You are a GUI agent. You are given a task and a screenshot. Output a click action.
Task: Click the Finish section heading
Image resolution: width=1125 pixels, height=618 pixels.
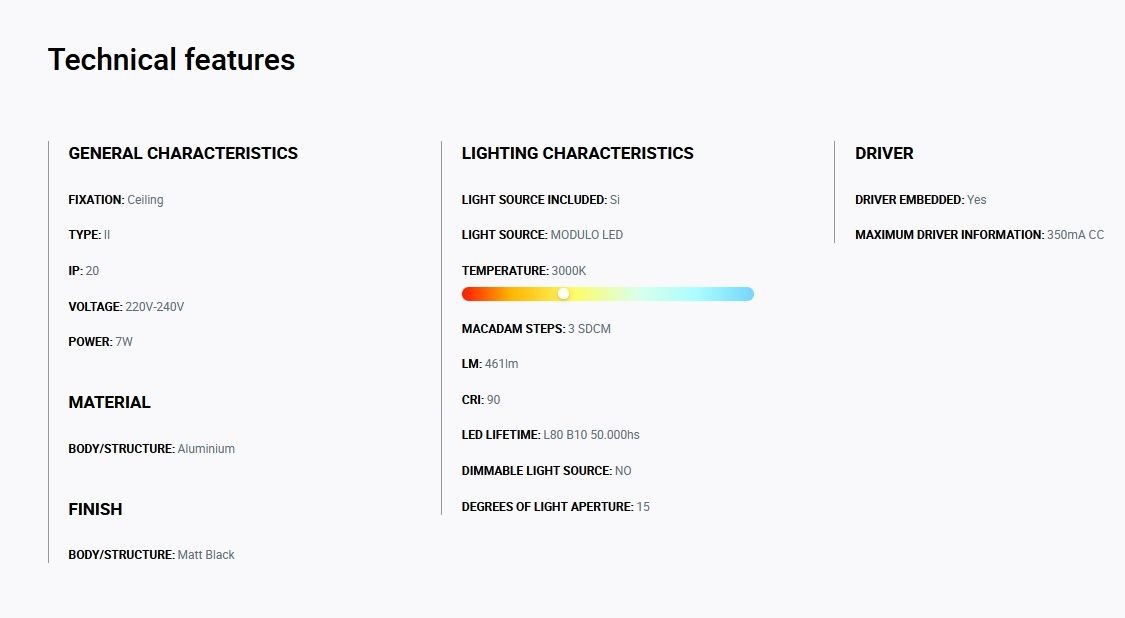(x=95, y=509)
